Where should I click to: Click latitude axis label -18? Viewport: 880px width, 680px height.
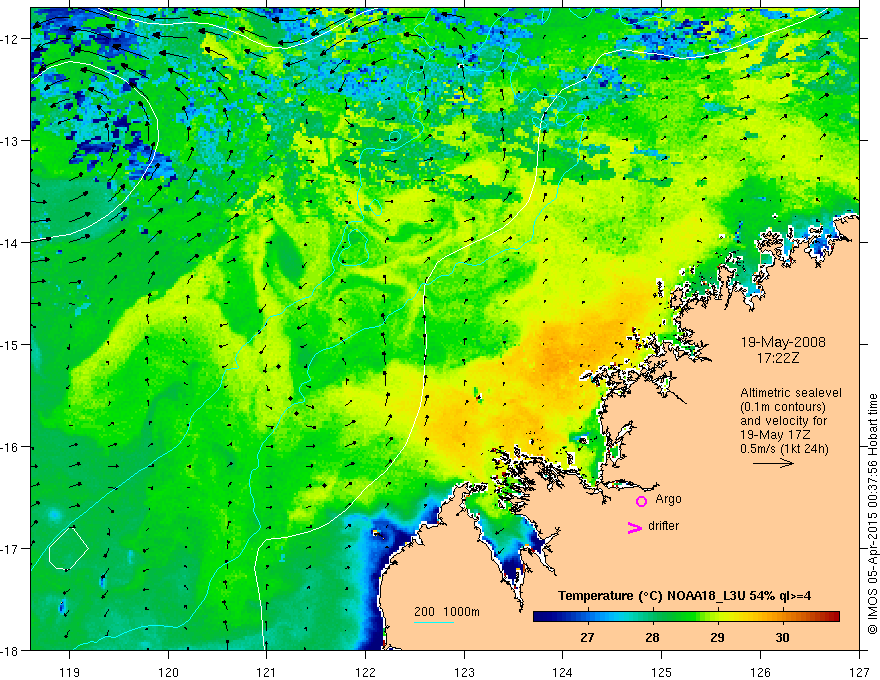[x=10, y=650]
